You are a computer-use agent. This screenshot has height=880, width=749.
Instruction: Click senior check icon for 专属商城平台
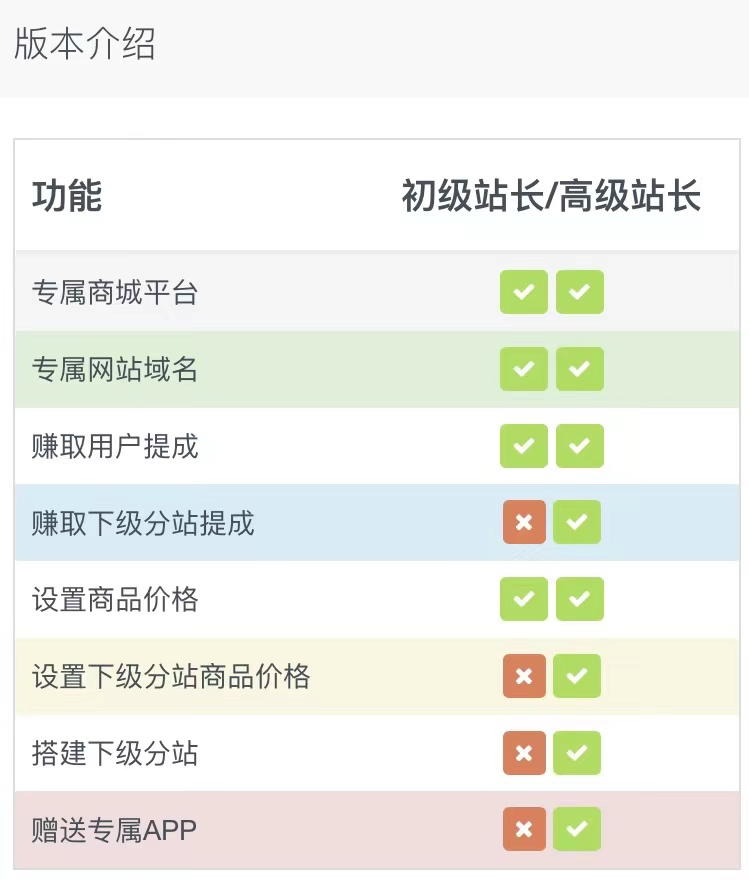580,293
